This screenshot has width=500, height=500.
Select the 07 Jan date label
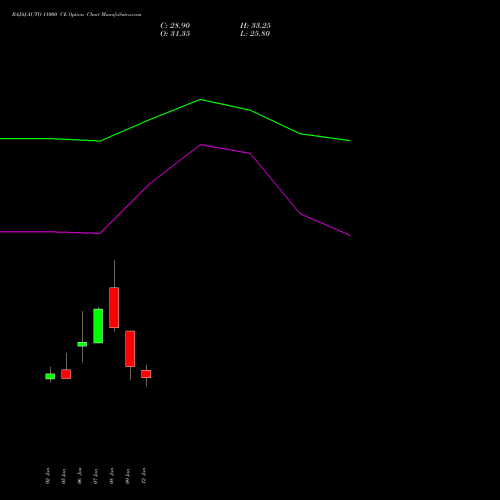pyautogui.click(x=96, y=476)
